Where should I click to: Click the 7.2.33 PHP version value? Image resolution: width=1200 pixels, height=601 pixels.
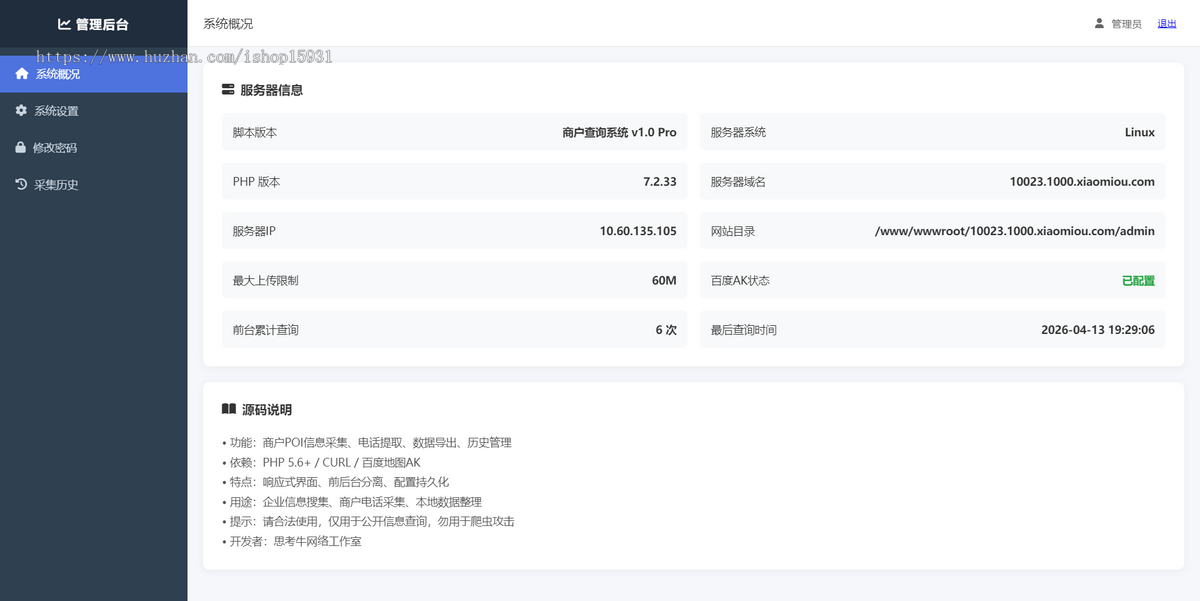(660, 182)
